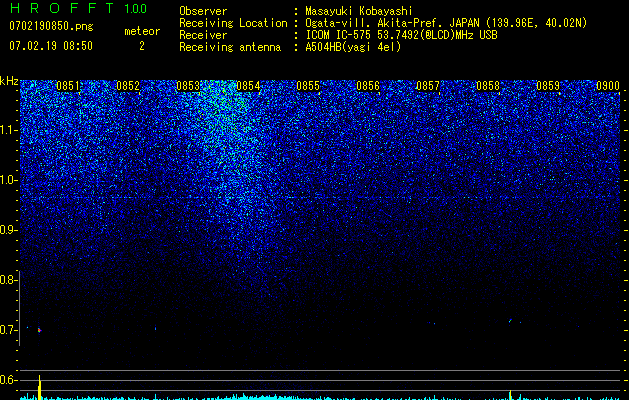Click the ICOM IC-575 receiver value
The width and height of the screenshot is (629, 400).
pyautogui.click(x=401, y=35)
